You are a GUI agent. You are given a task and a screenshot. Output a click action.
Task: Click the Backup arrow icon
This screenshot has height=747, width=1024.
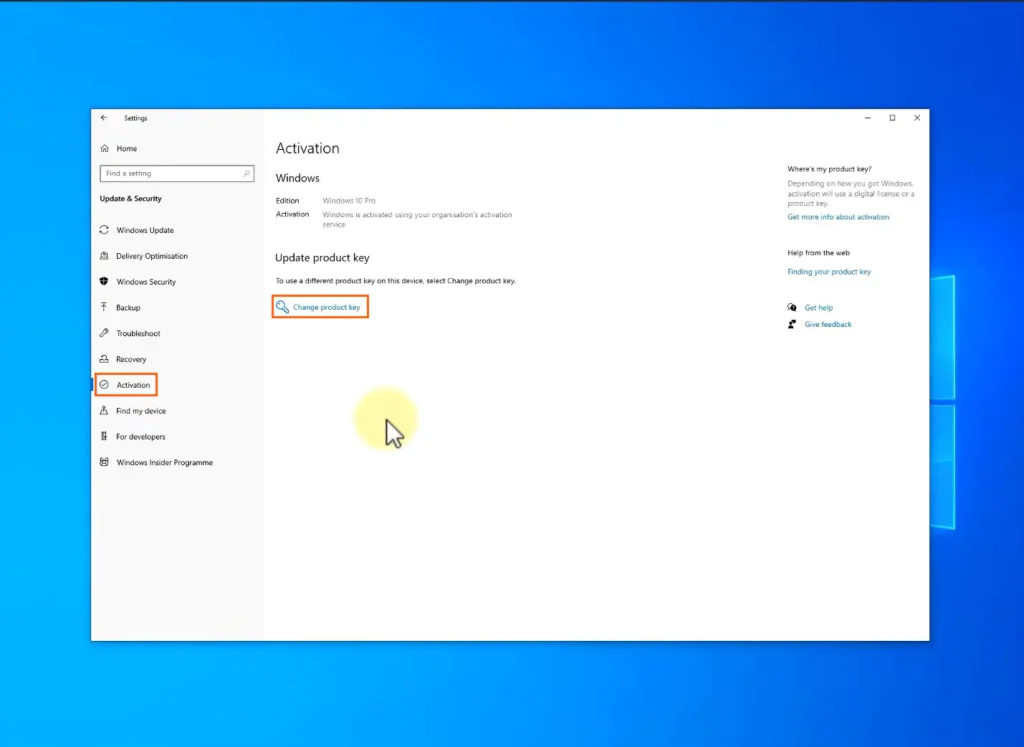coord(104,308)
